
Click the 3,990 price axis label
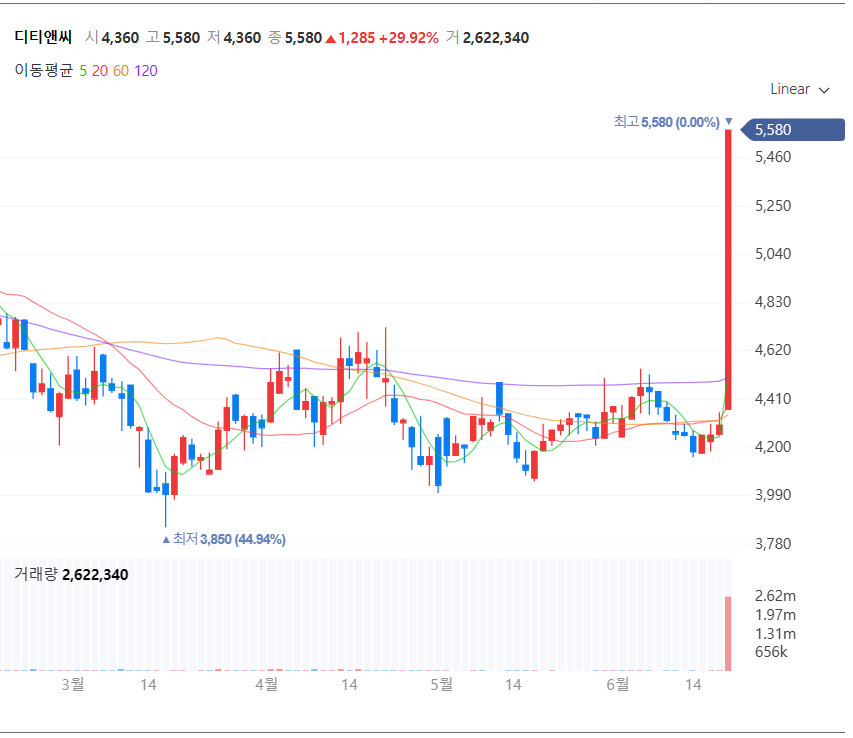click(x=773, y=495)
